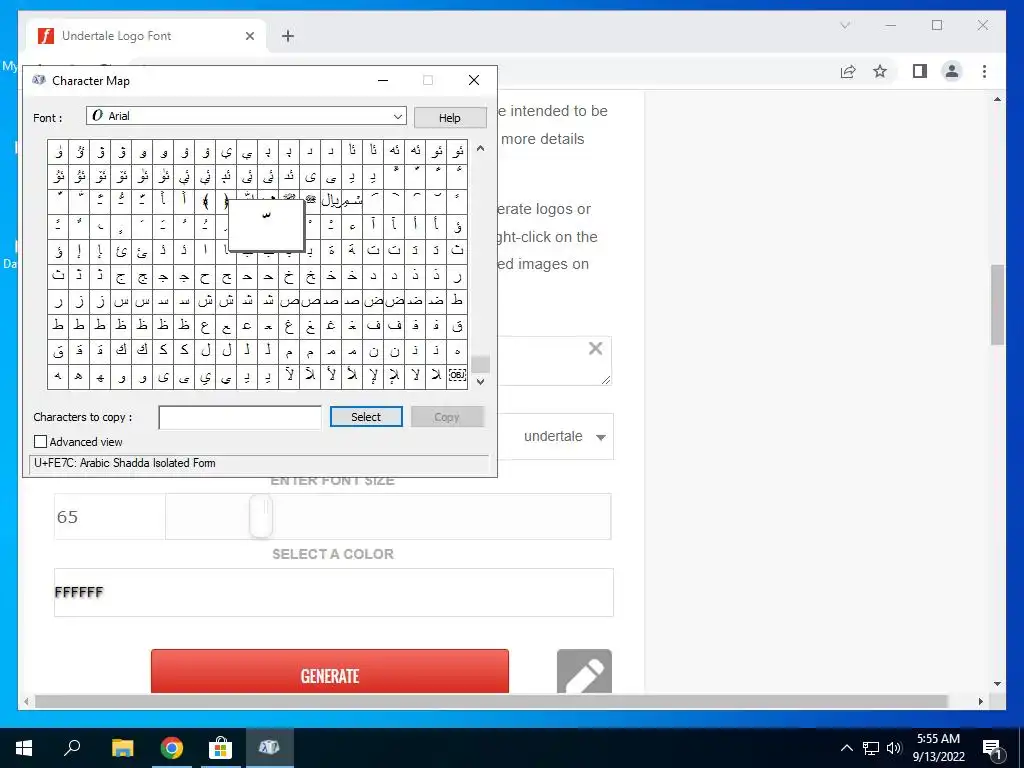Focus the Characters to copy field
Viewport: 1024px width, 768px height.
240,417
